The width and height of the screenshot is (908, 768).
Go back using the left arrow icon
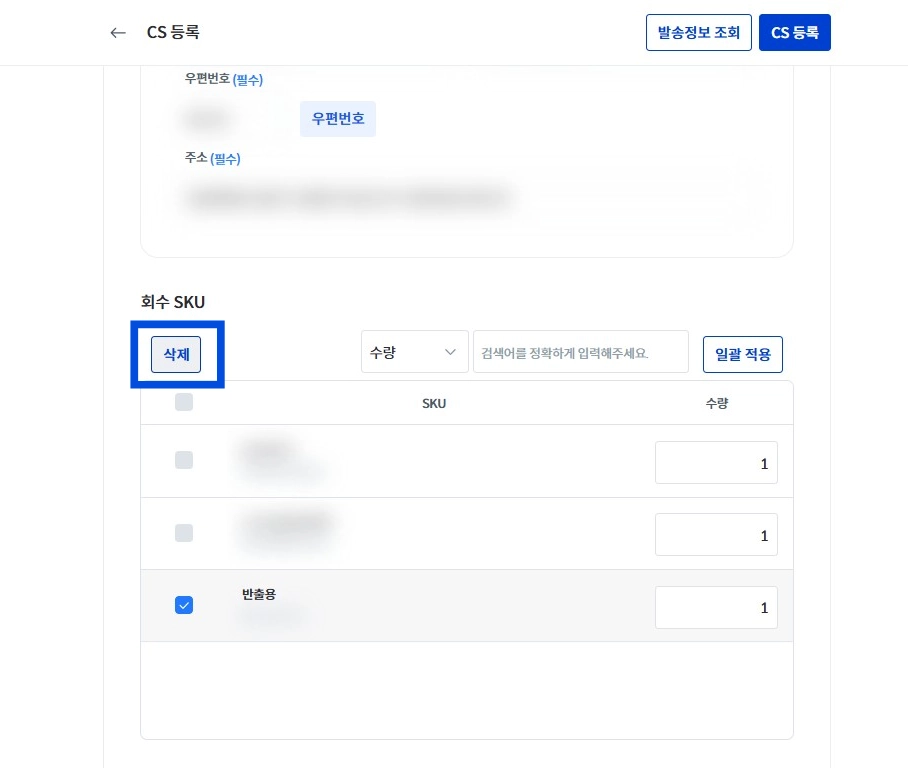tap(118, 33)
